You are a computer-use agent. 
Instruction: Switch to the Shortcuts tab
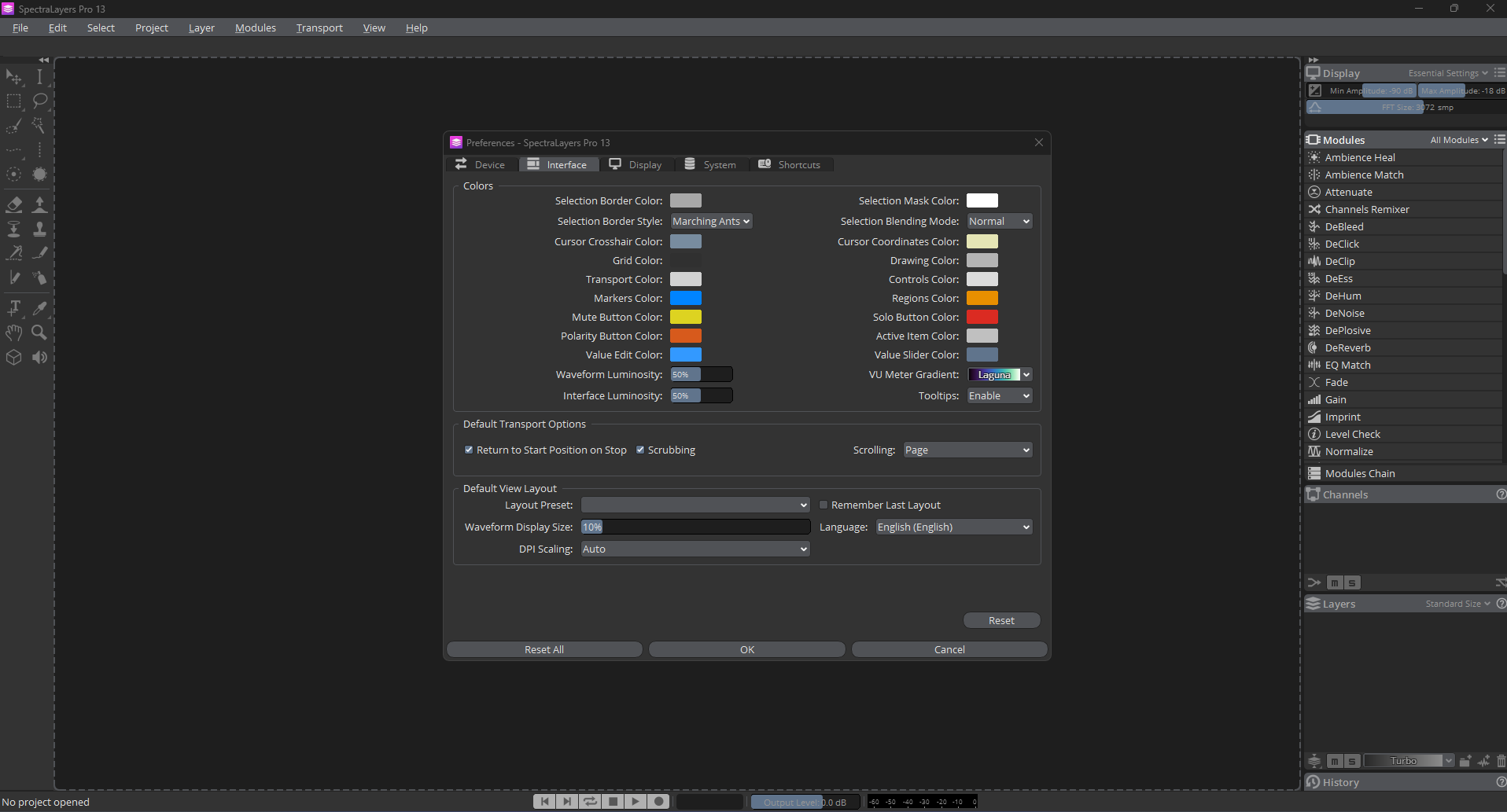790,165
